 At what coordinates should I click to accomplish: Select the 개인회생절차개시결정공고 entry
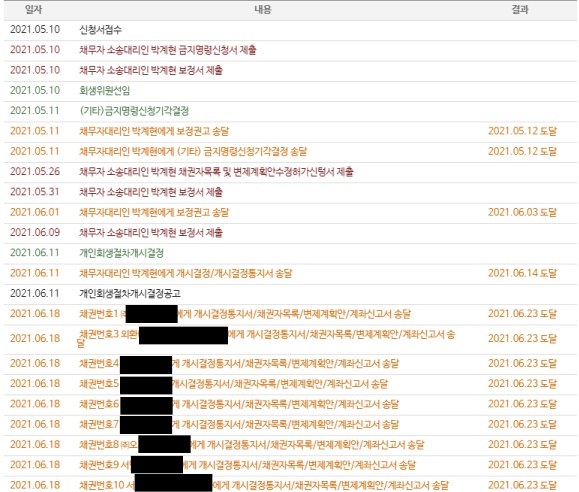point(130,294)
